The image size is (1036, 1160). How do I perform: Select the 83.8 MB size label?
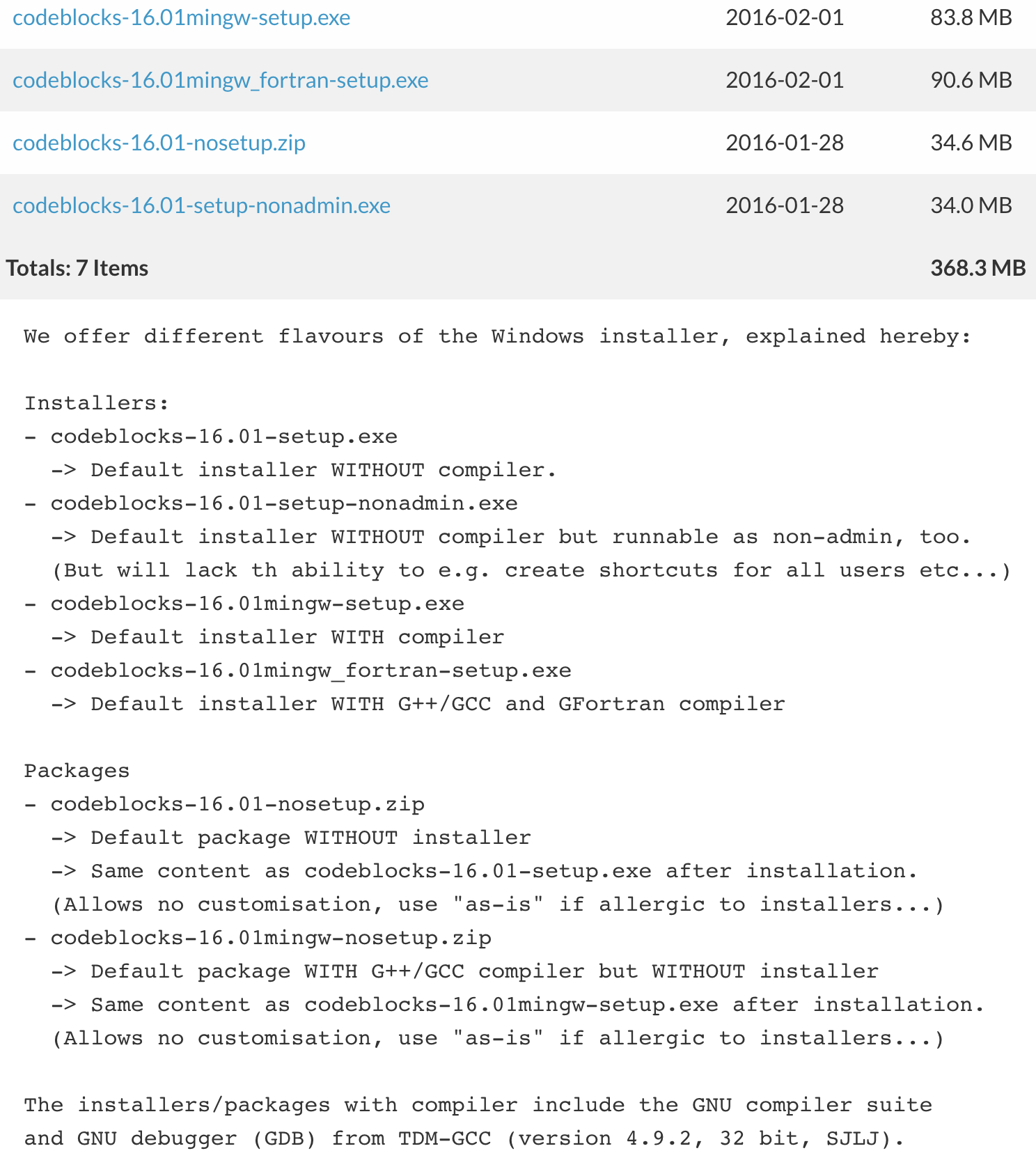[x=971, y=18]
